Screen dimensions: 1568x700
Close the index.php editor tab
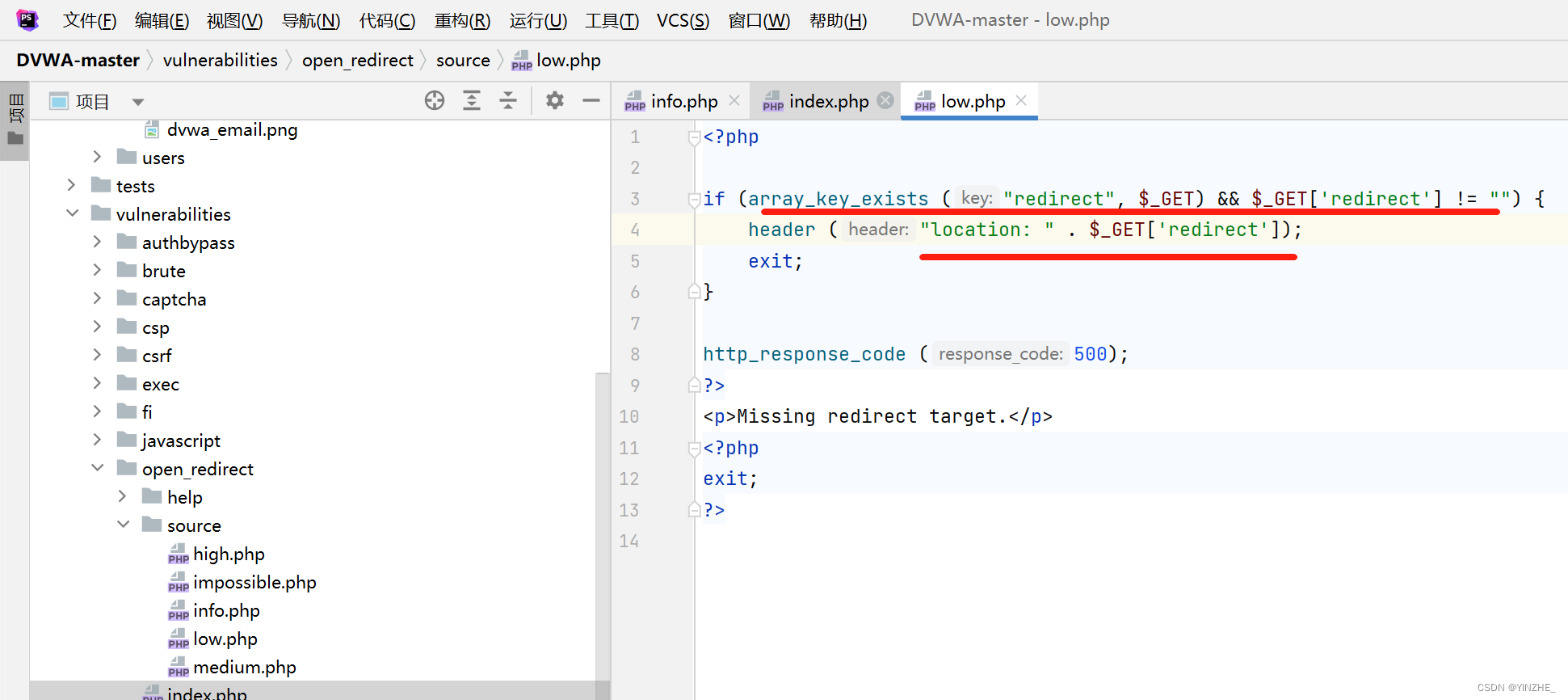(886, 100)
